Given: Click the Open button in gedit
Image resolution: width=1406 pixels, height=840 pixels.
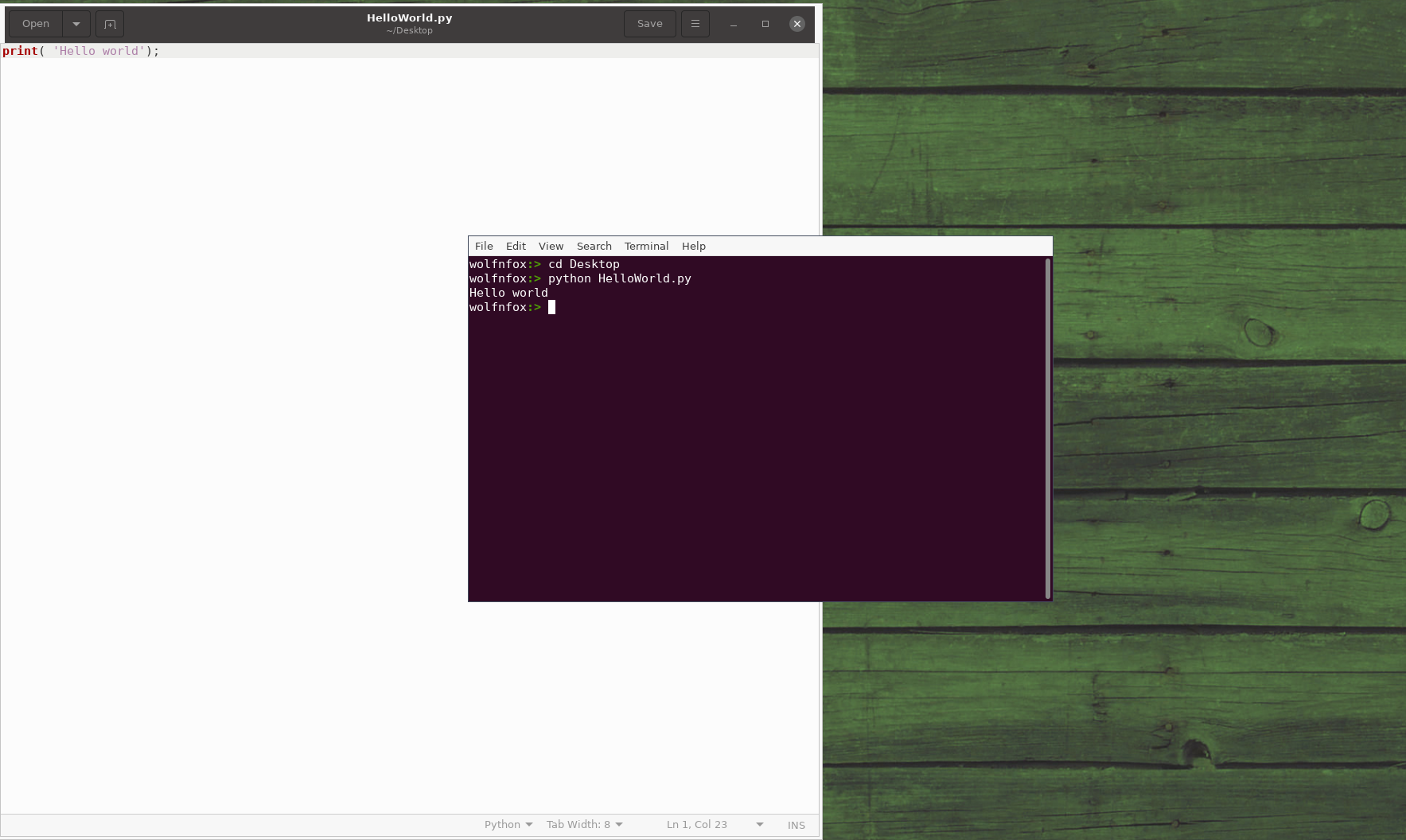Looking at the screenshot, I should 35,24.
